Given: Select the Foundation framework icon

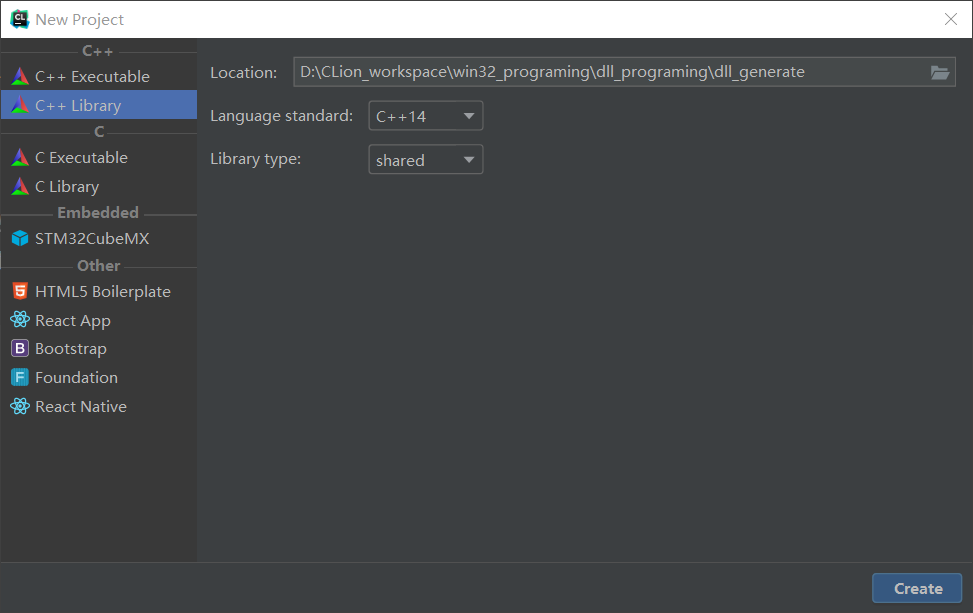Looking at the screenshot, I should (19, 377).
